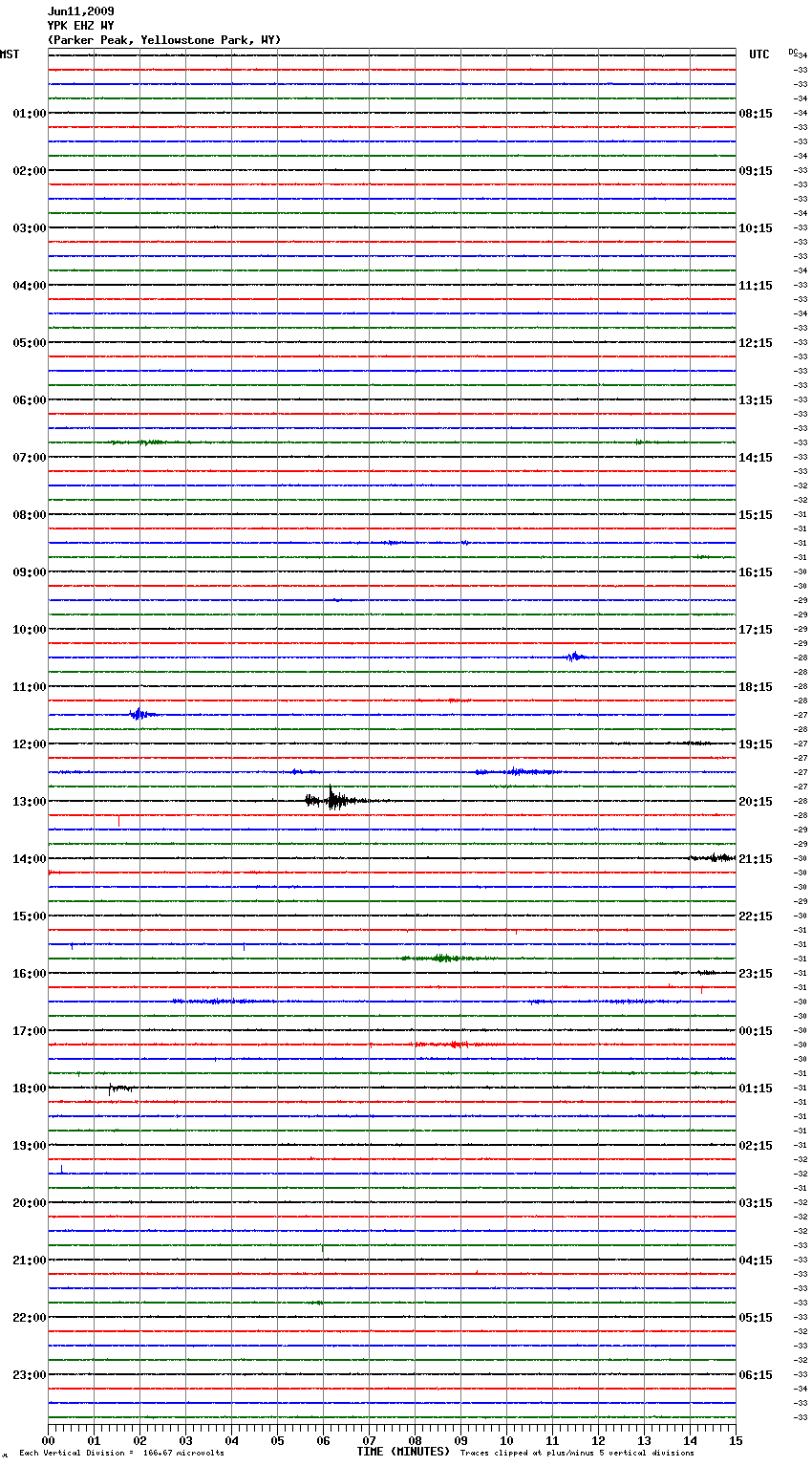Select the 03:00 MST time label
The width and height of the screenshot is (812, 1466).
[30, 228]
